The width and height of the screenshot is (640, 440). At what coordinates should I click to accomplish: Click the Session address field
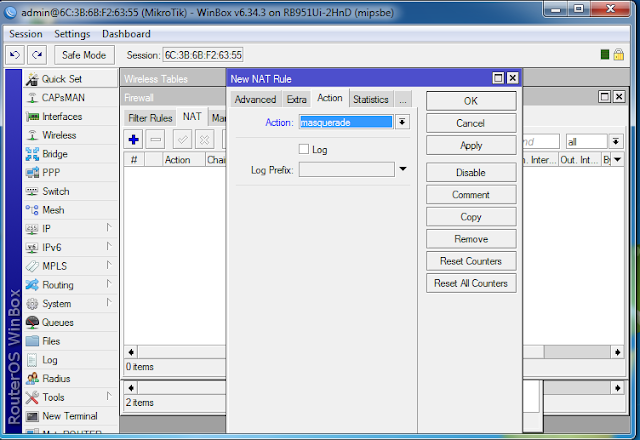pos(203,55)
